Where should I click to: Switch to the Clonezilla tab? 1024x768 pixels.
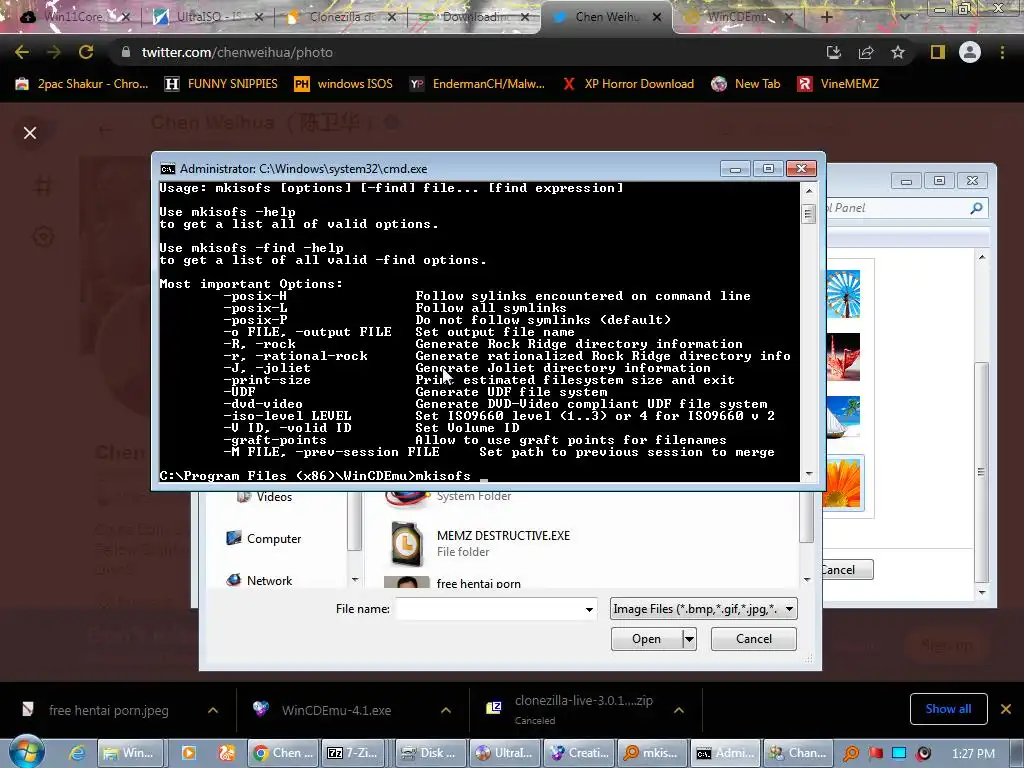(x=340, y=17)
